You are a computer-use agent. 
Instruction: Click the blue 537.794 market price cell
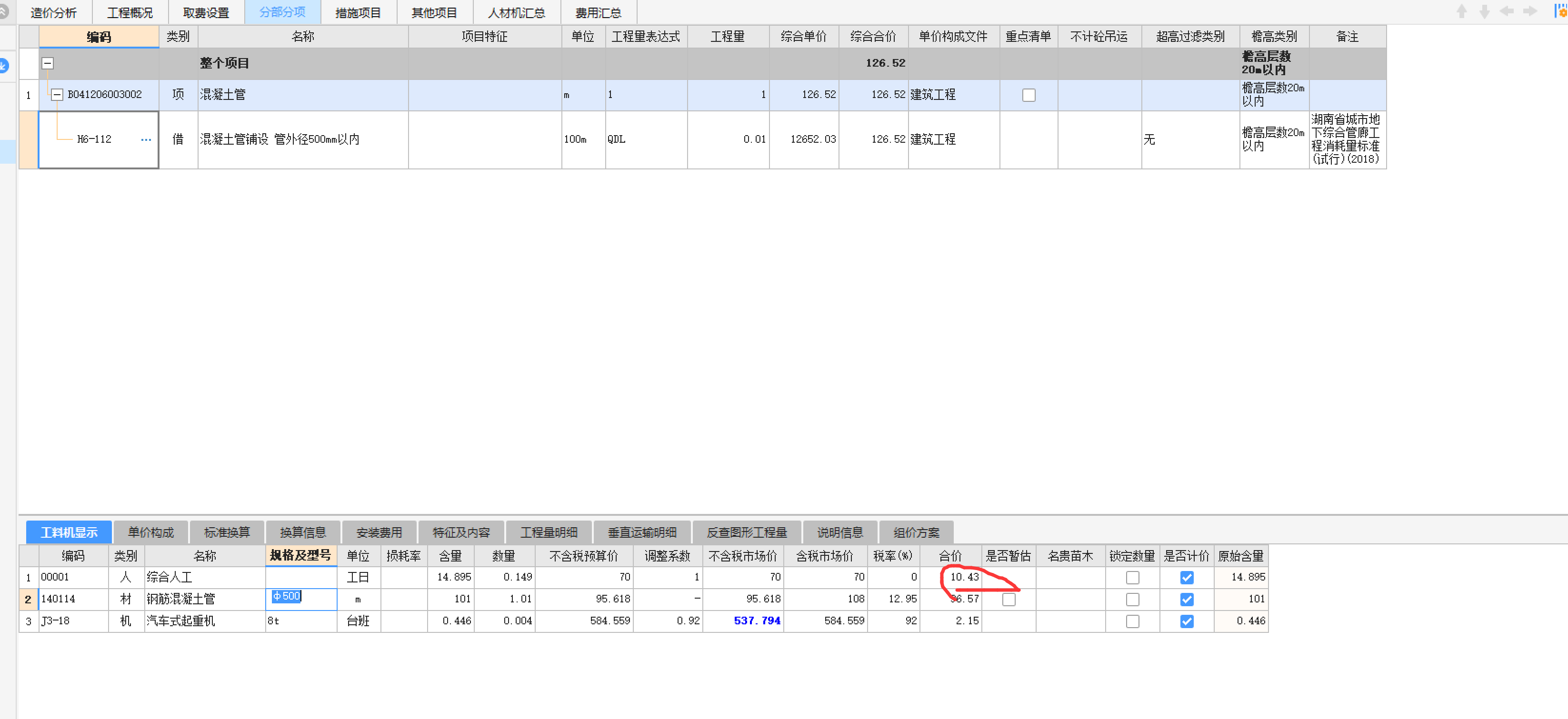coord(743,621)
